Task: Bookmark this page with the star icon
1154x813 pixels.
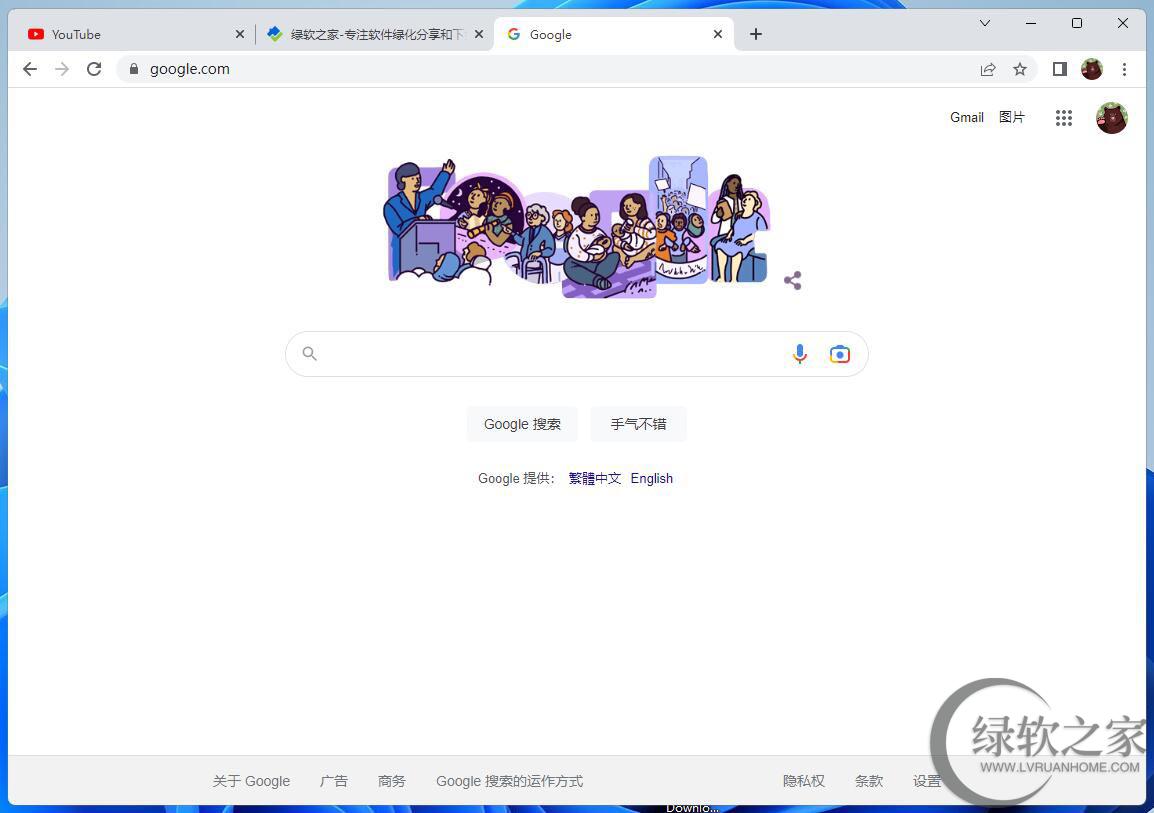Action: click(x=1020, y=69)
